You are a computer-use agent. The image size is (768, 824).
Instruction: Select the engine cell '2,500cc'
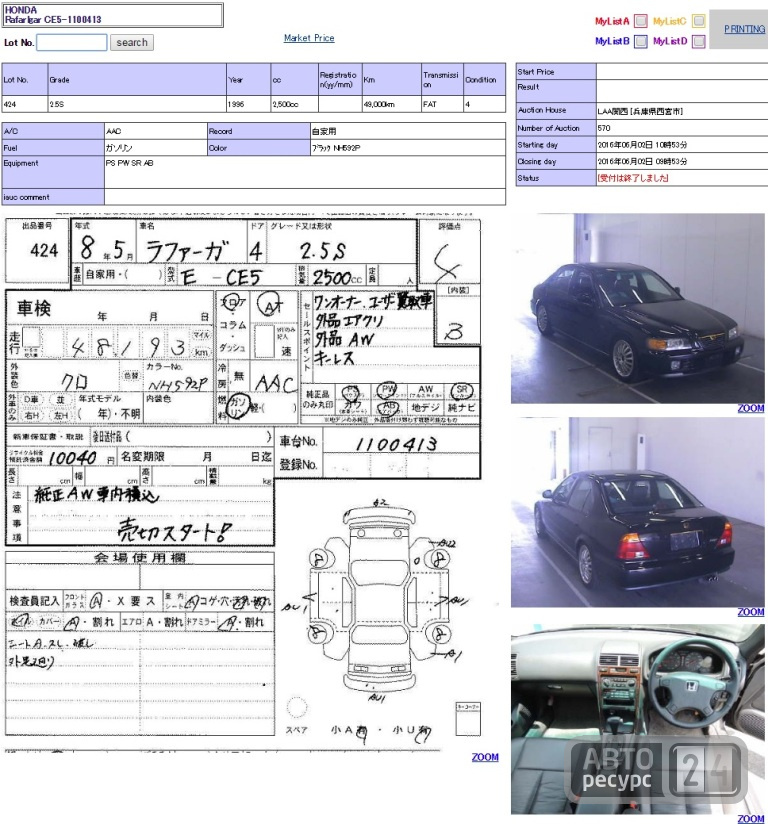coord(294,104)
